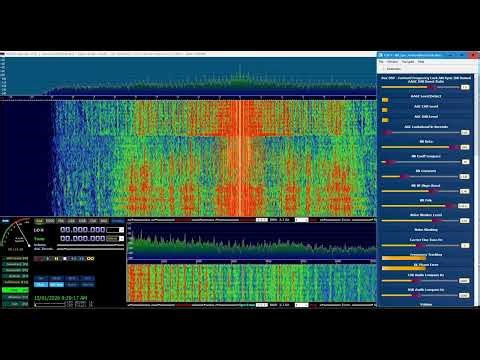Click the green Stop [F2] button
This screenshot has height=360, width=480.
click(x=15, y=290)
